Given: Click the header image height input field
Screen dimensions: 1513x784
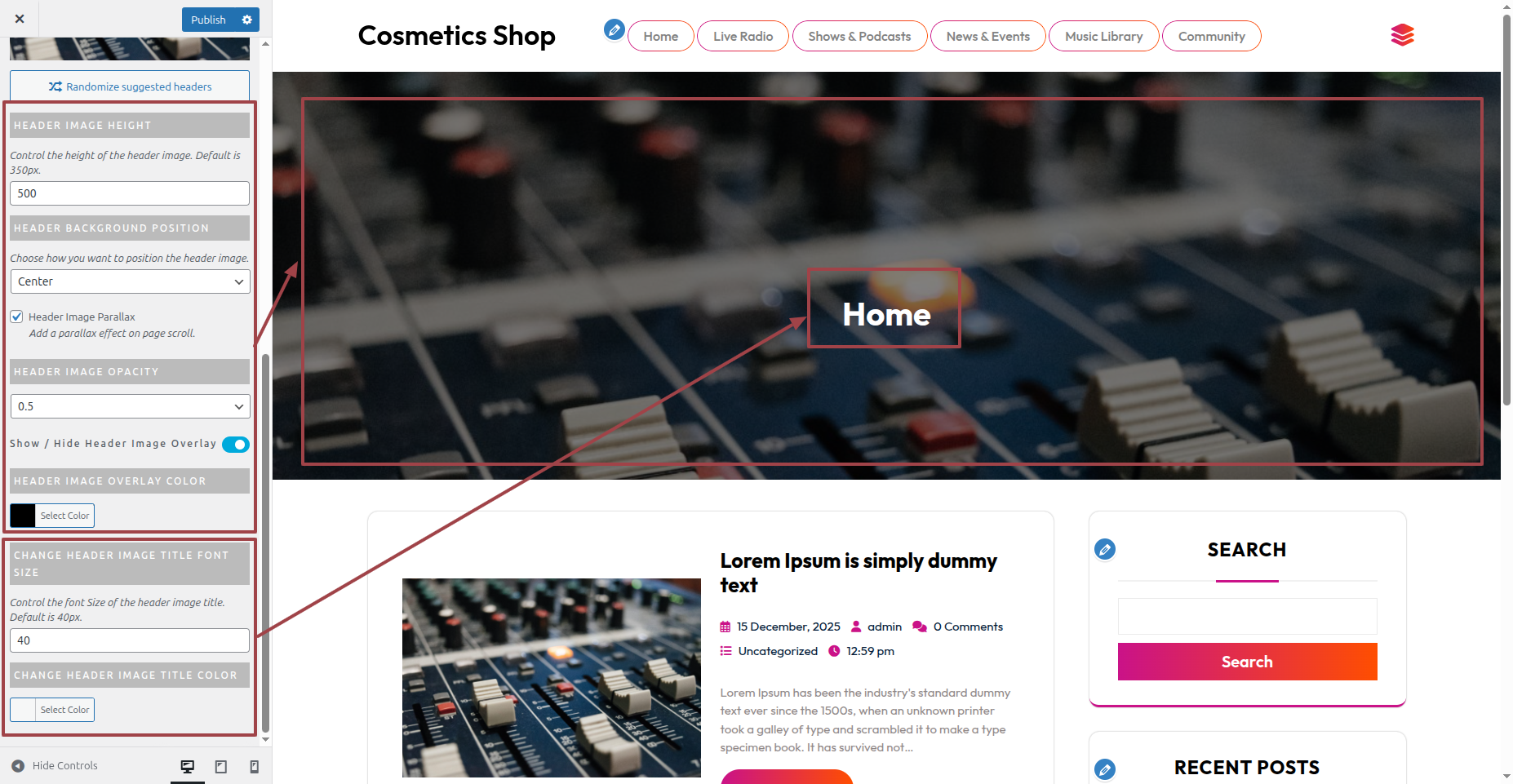Looking at the screenshot, I should (130, 193).
